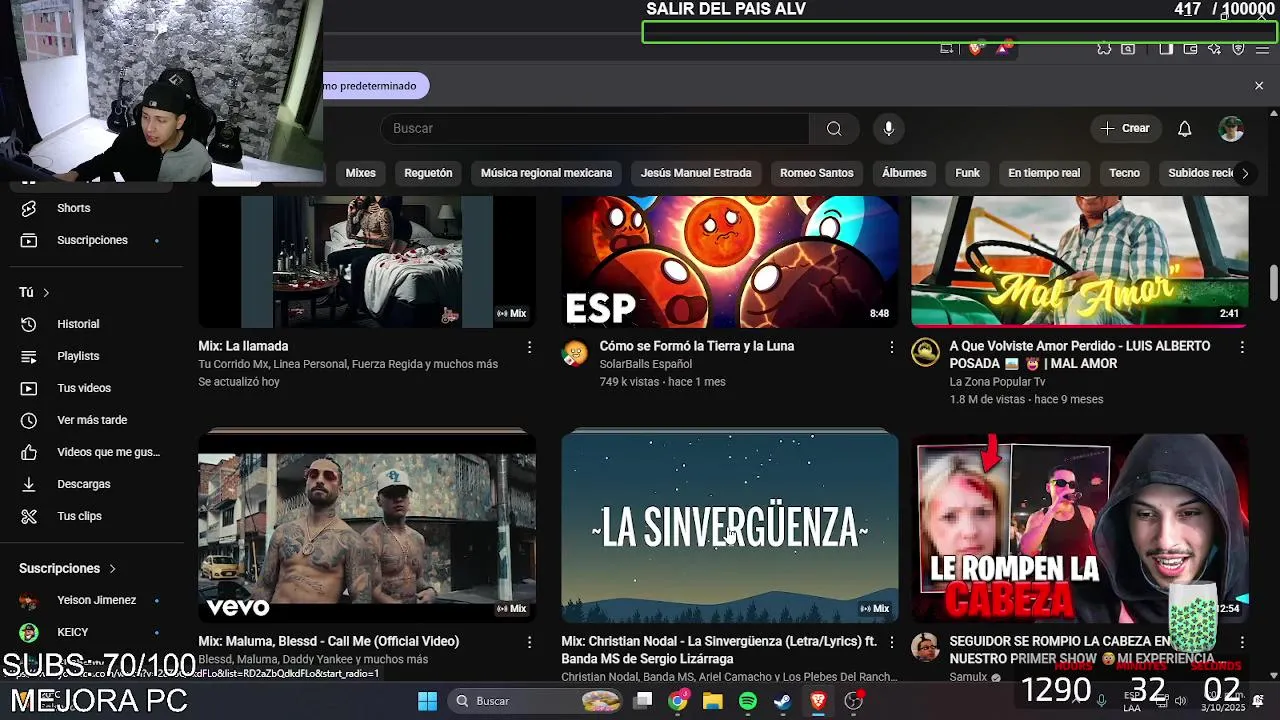The width and height of the screenshot is (1280, 720).
Task: Select the Mixes chip
Action: pyautogui.click(x=360, y=173)
